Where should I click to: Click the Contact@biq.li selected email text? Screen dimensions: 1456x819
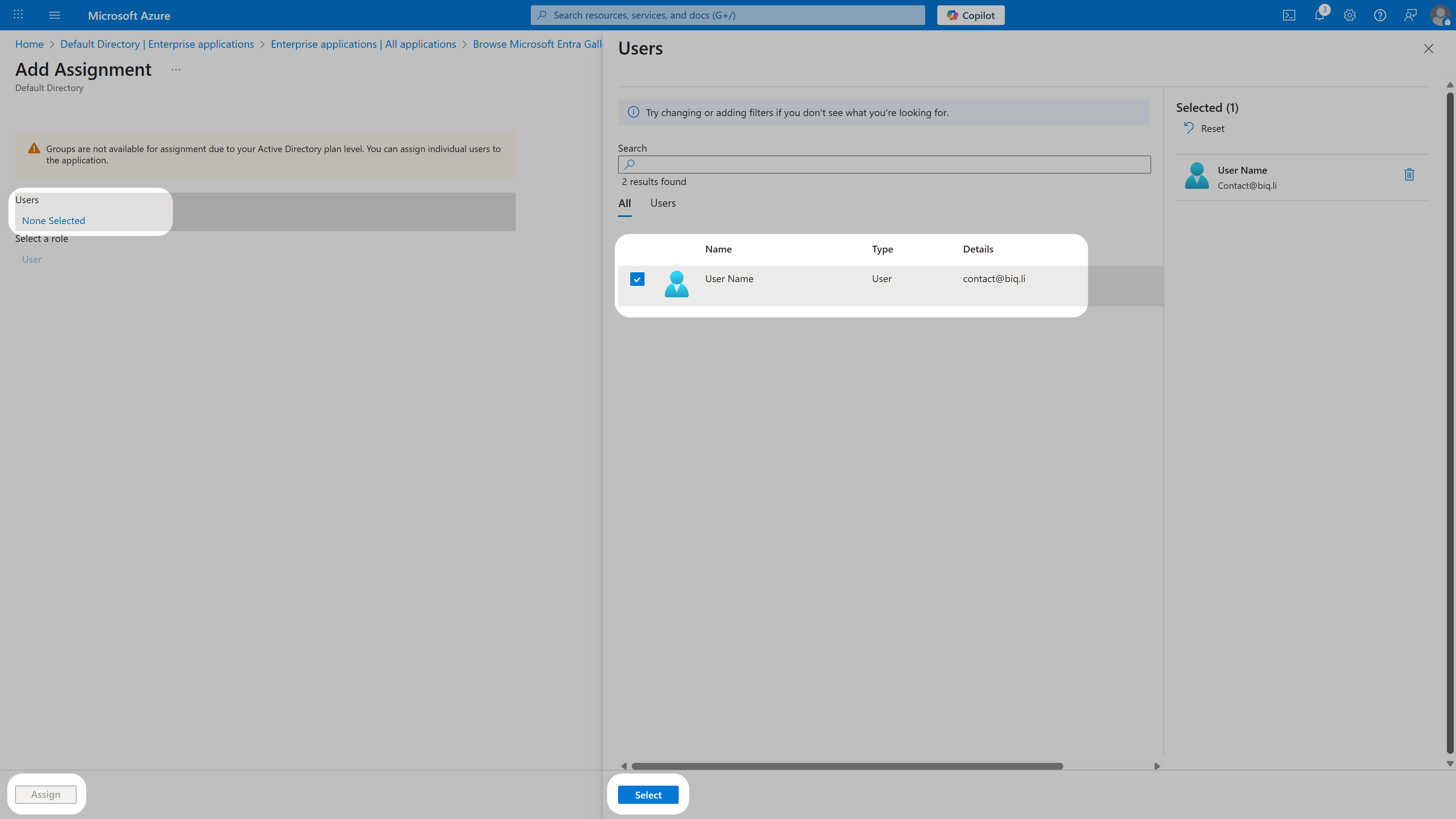(1247, 185)
